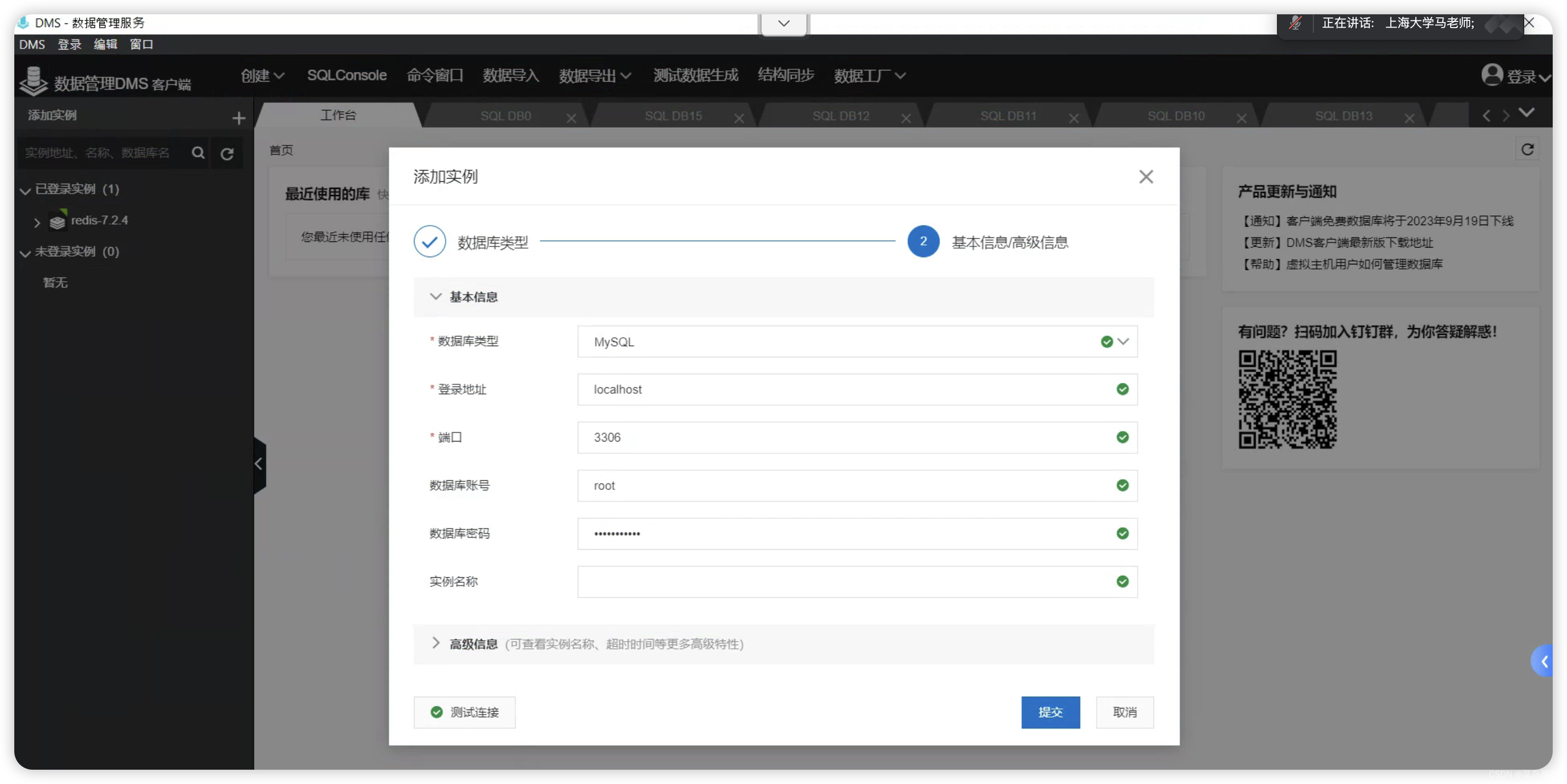1567x784 pixels.
Task: Switch to the SQL DB12 tab
Action: click(841, 115)
